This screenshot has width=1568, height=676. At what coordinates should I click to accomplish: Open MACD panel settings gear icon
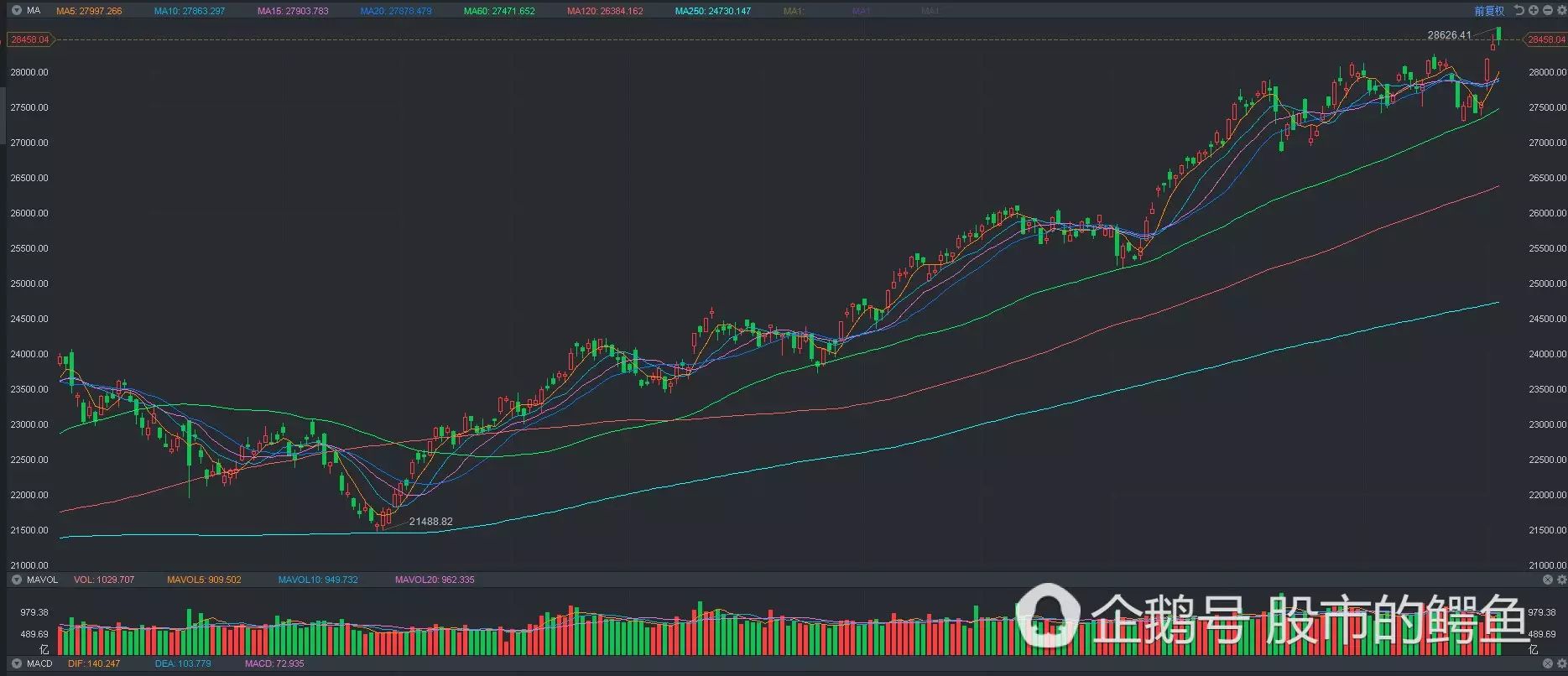coord(1561,663)
